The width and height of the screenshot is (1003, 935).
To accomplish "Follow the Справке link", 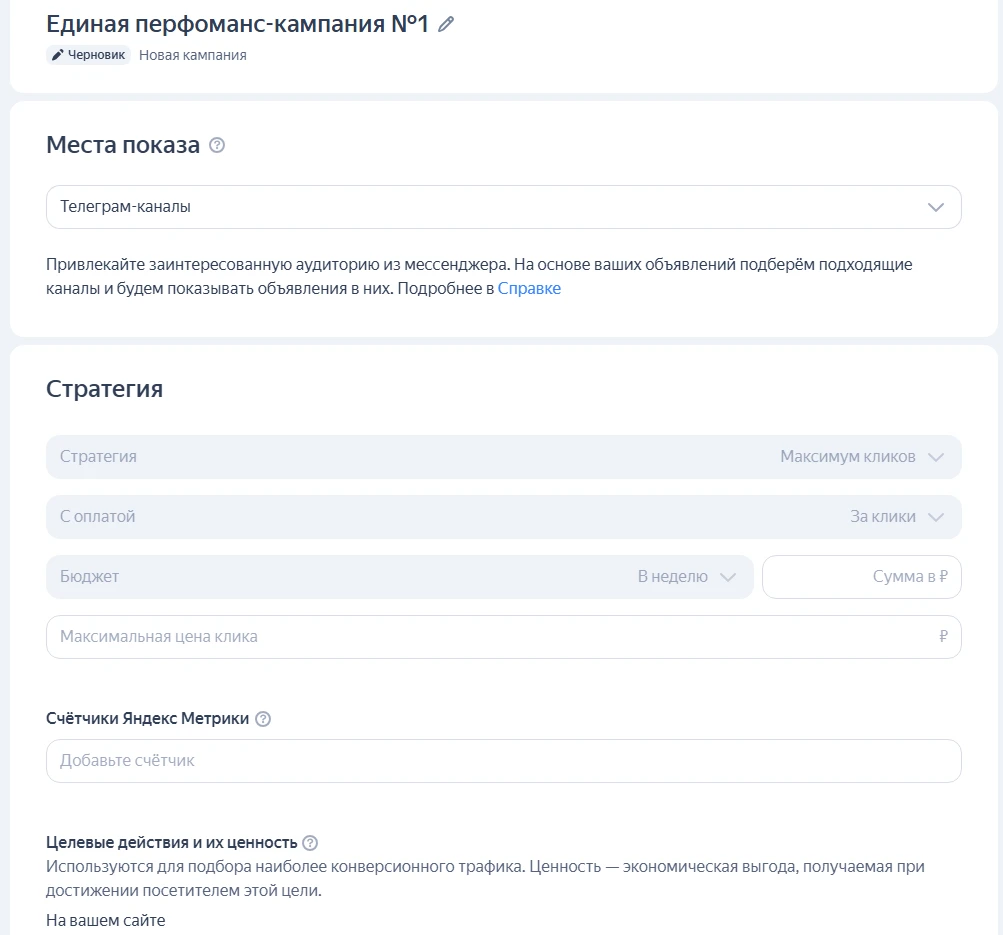I will 529,288.
